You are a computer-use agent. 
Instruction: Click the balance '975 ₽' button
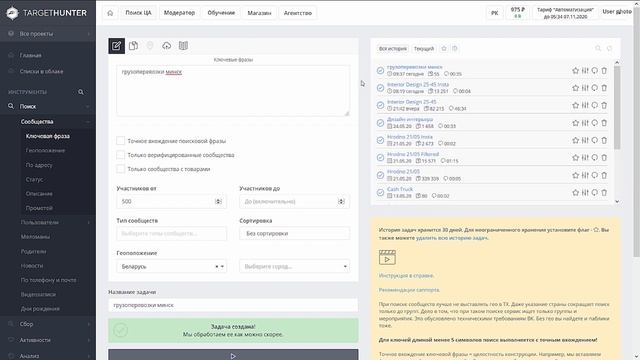(x=518, y=13)
